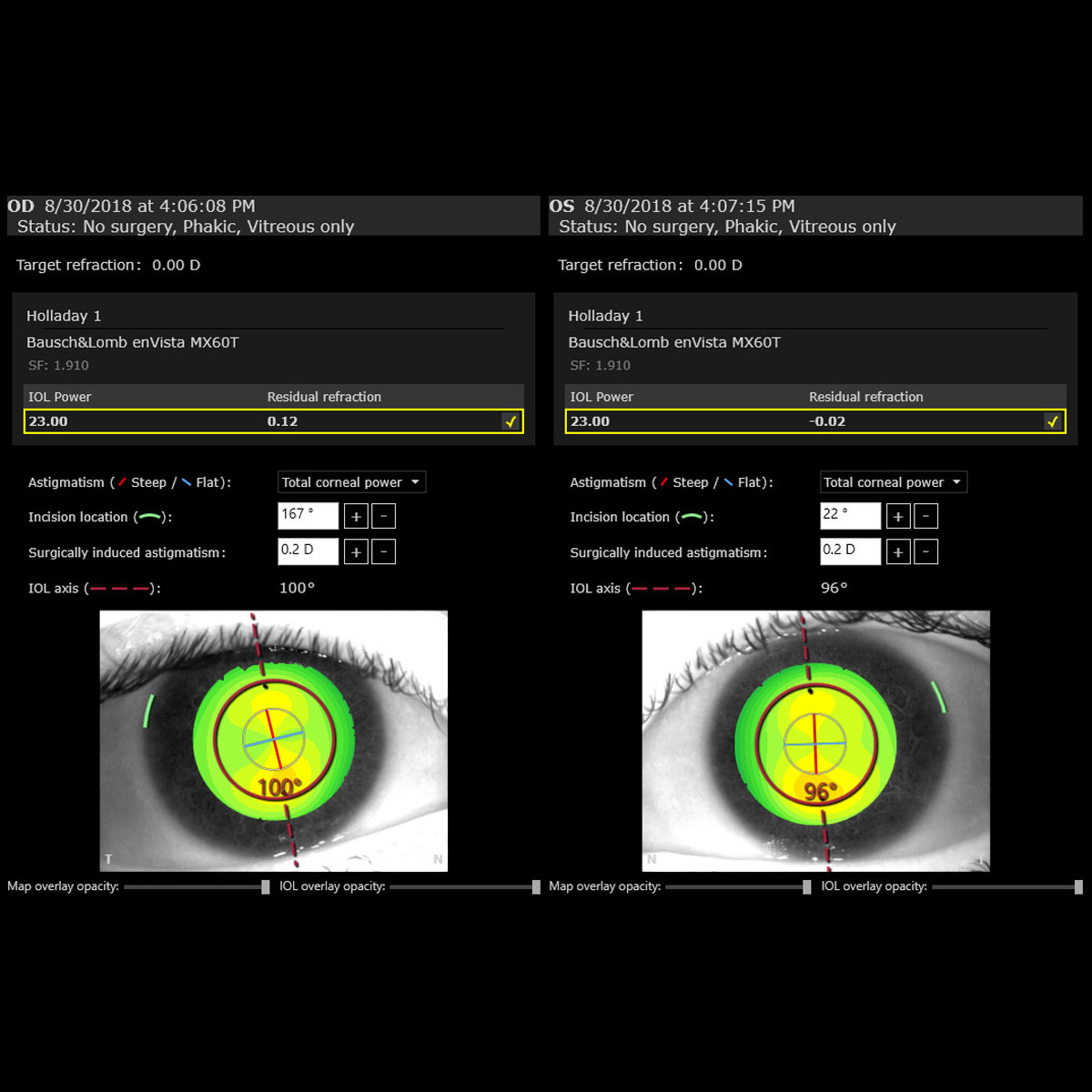Toggle the OD IOL power 23.00 checkmark

[511, 421]
